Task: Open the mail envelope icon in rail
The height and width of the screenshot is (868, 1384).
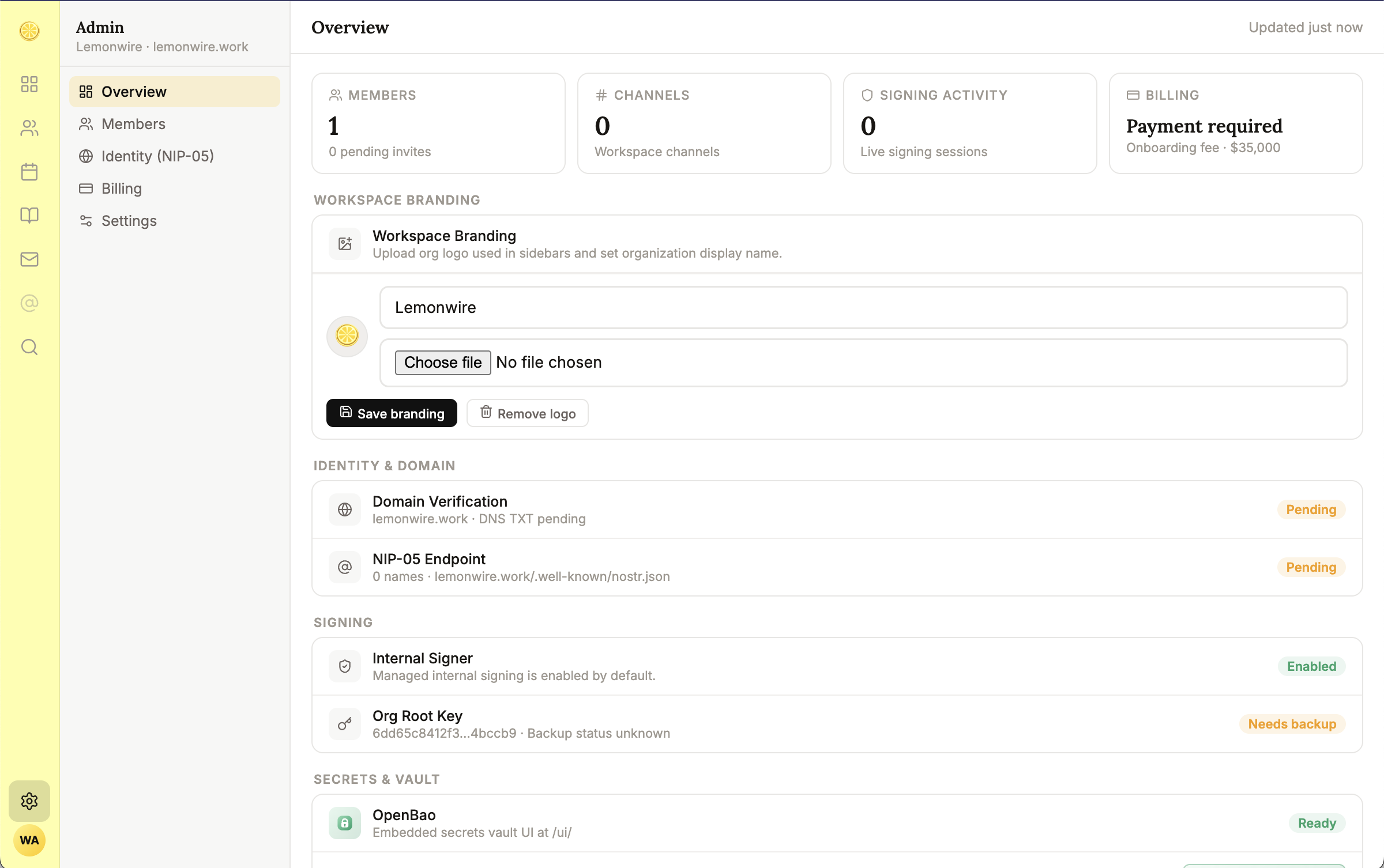Action: (29, 259)
